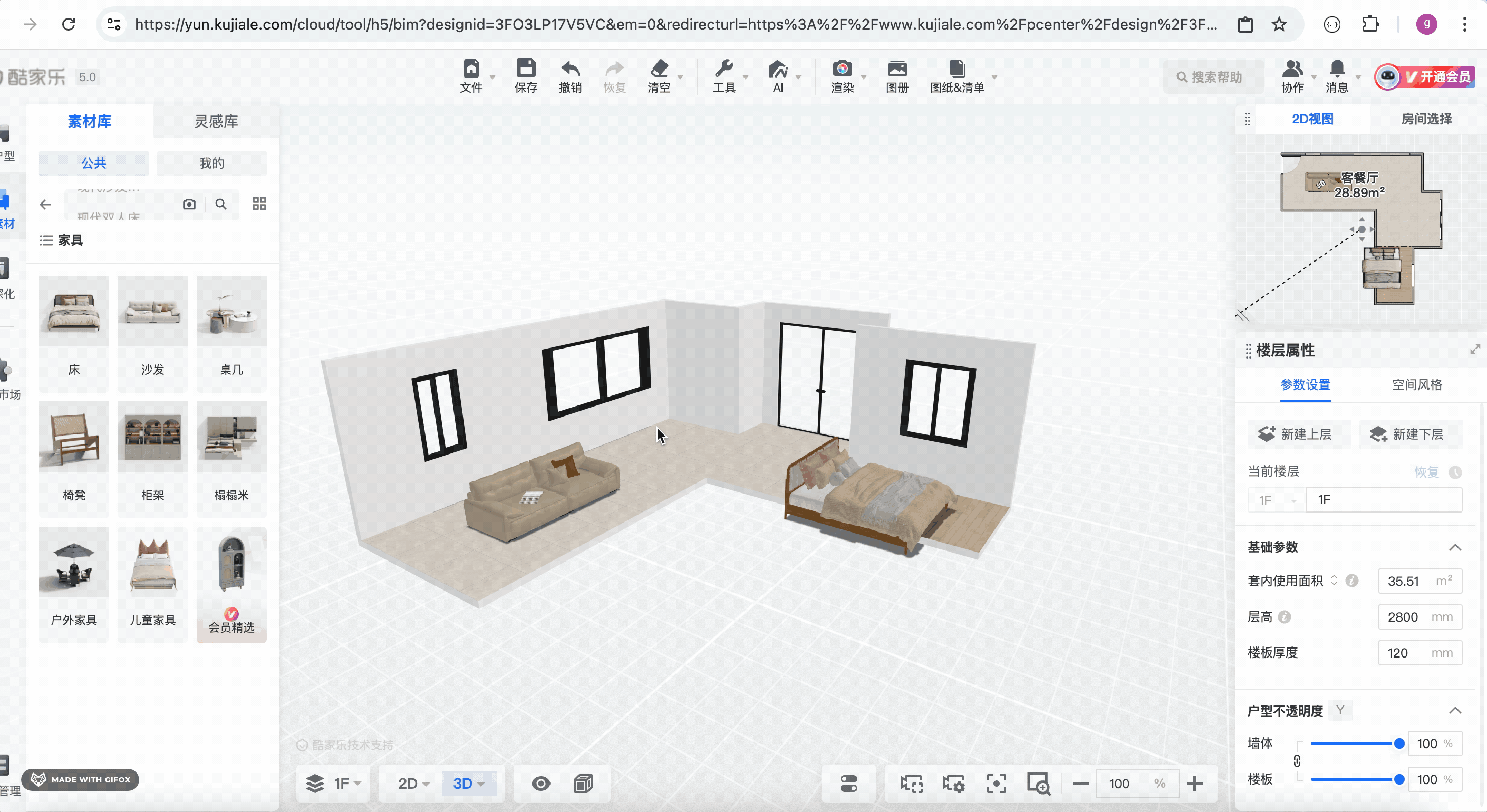Open the 1F floor layer dropdown
The height and width of the screenshot is (812, 1487).
[x=334, y=783]
